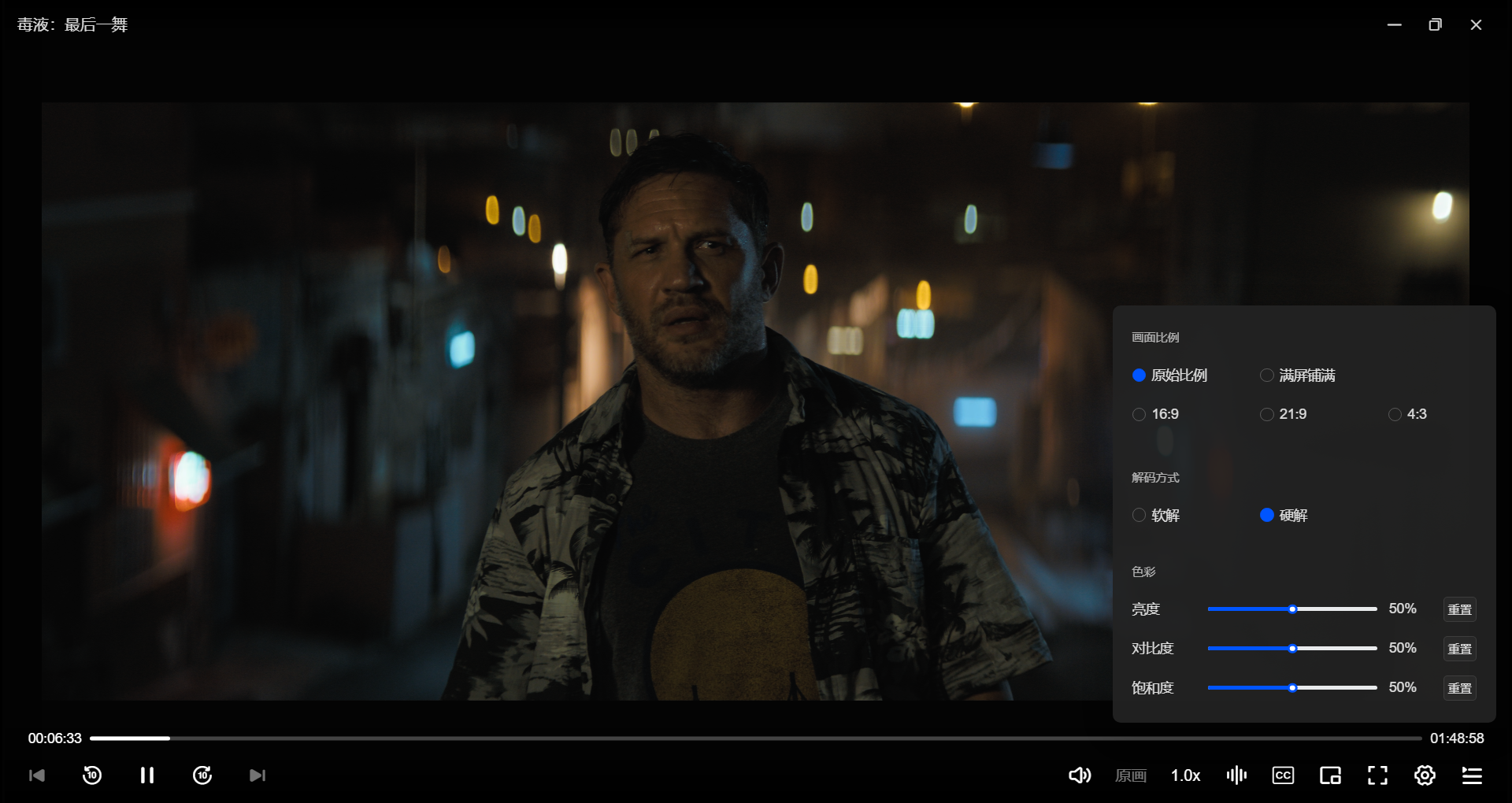Enter fullscreen mode
1512x803 pixels.
point(1377,775)
